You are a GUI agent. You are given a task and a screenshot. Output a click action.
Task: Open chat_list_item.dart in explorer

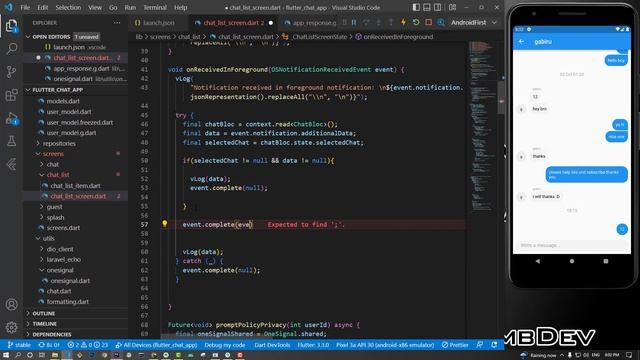tap(75, 186)
